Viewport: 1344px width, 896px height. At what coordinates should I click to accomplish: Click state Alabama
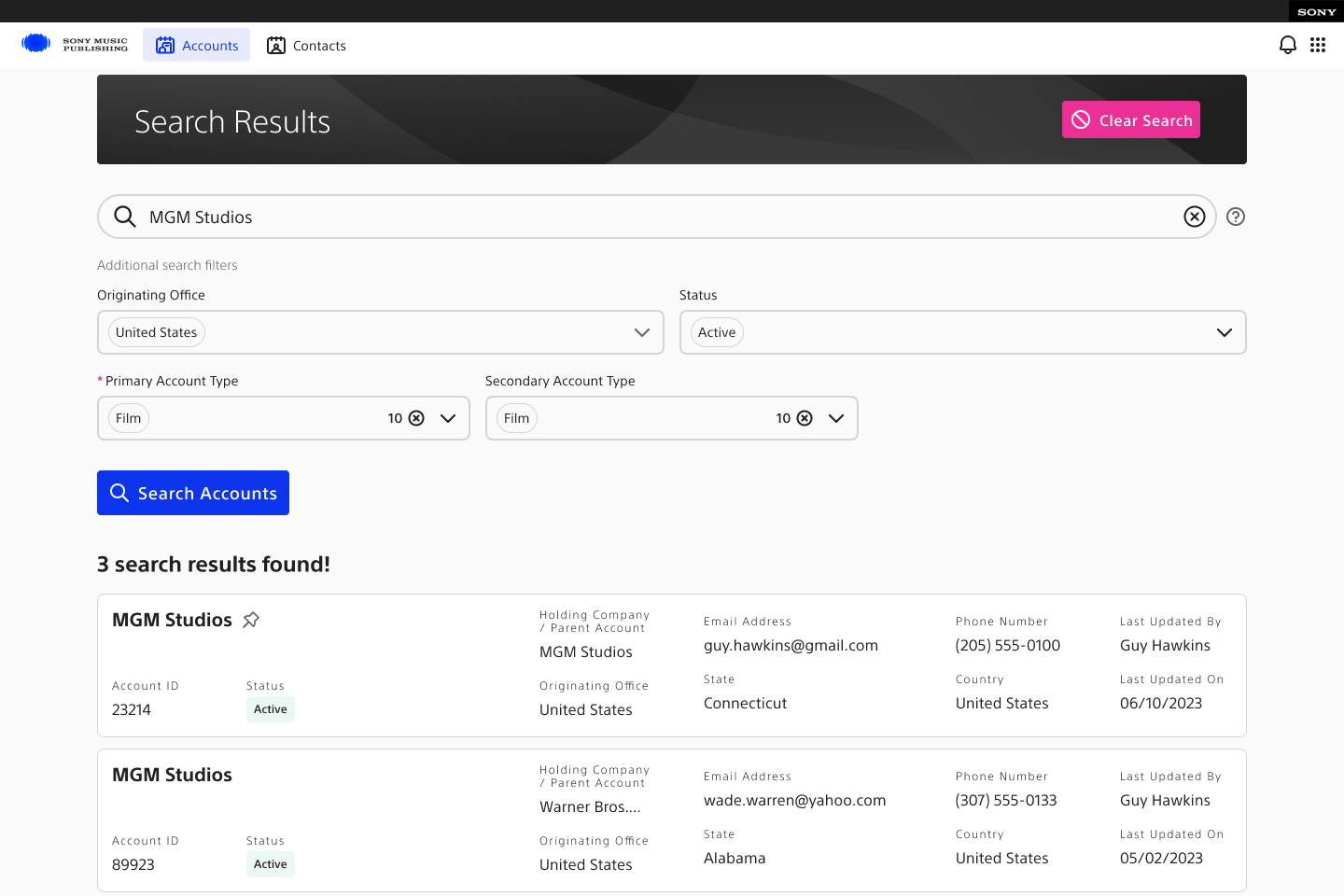pyautogui.click(x=735, y=858)
